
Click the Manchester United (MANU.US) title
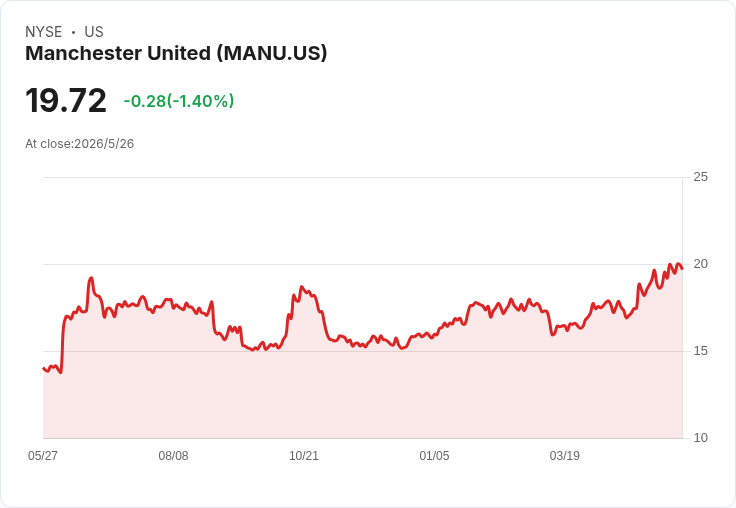tap(176, 53)
